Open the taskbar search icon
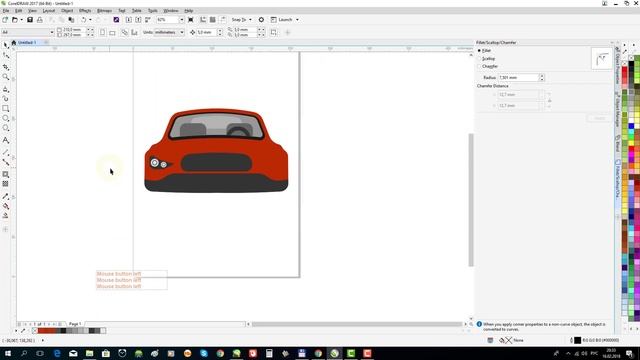640x360 pixels. (24, 353)
